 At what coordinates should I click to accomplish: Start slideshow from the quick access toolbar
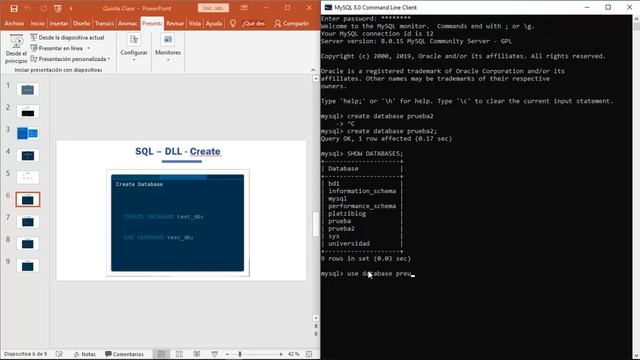pyautogui.click(x=58, y=8)
